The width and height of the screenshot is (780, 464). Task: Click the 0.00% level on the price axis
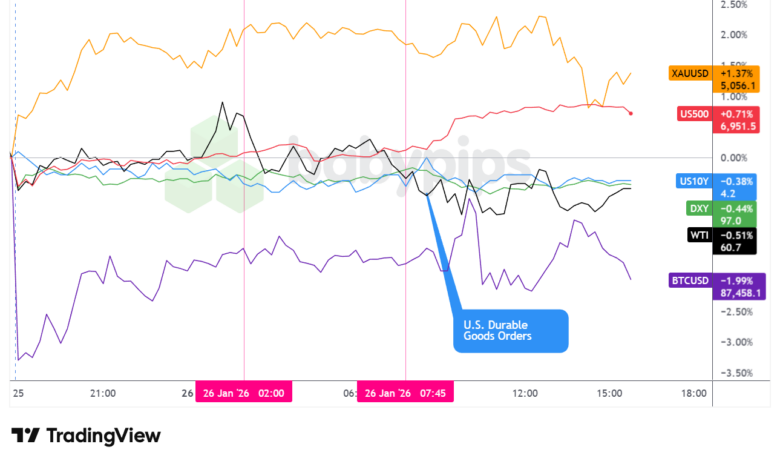click(x=734, y=158)
